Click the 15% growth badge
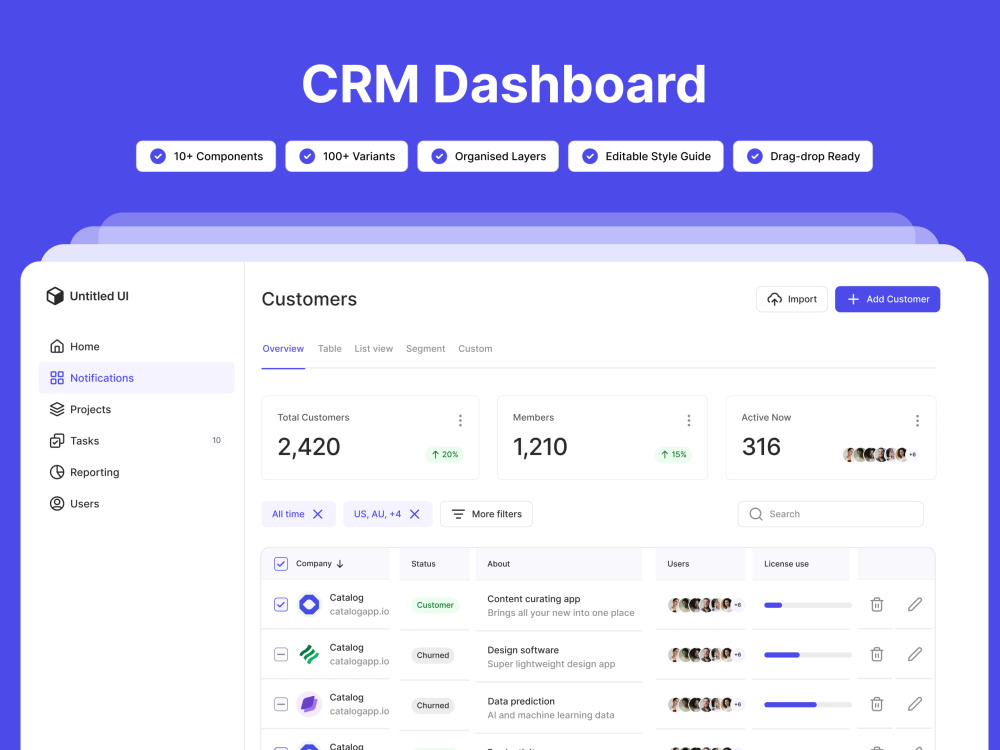 673,455
